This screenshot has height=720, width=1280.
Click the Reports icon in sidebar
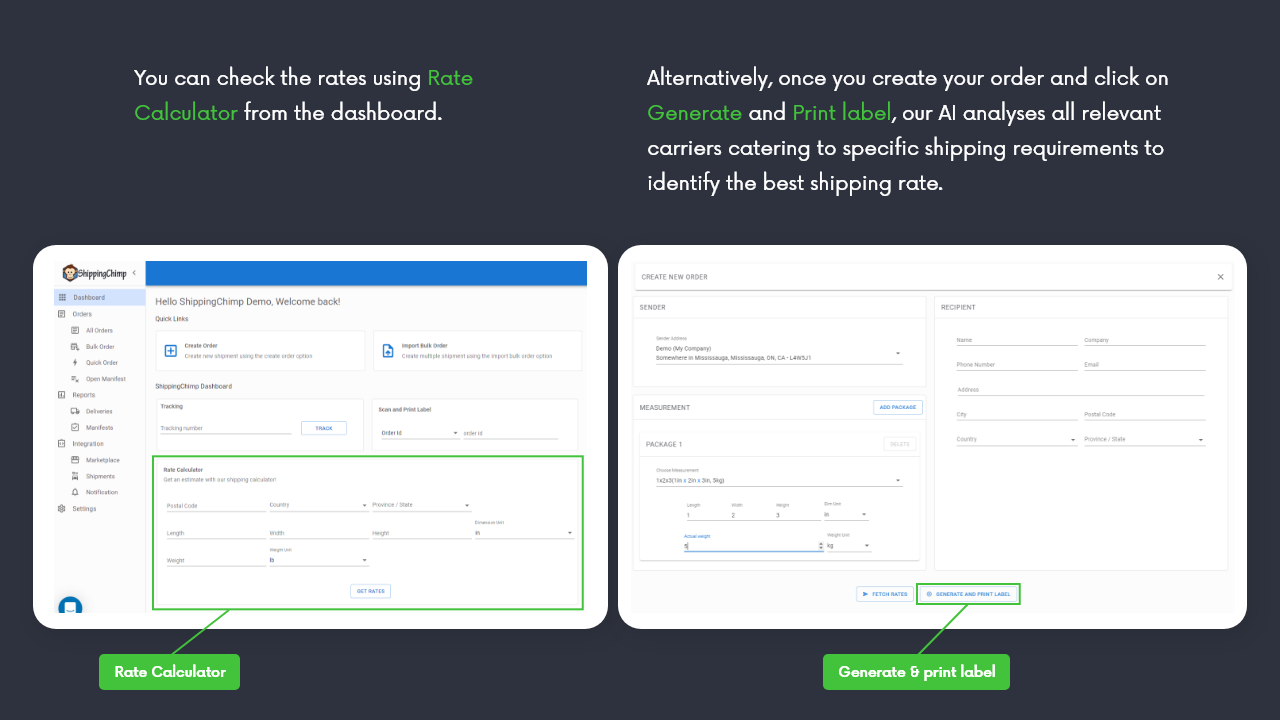(62, 395)
